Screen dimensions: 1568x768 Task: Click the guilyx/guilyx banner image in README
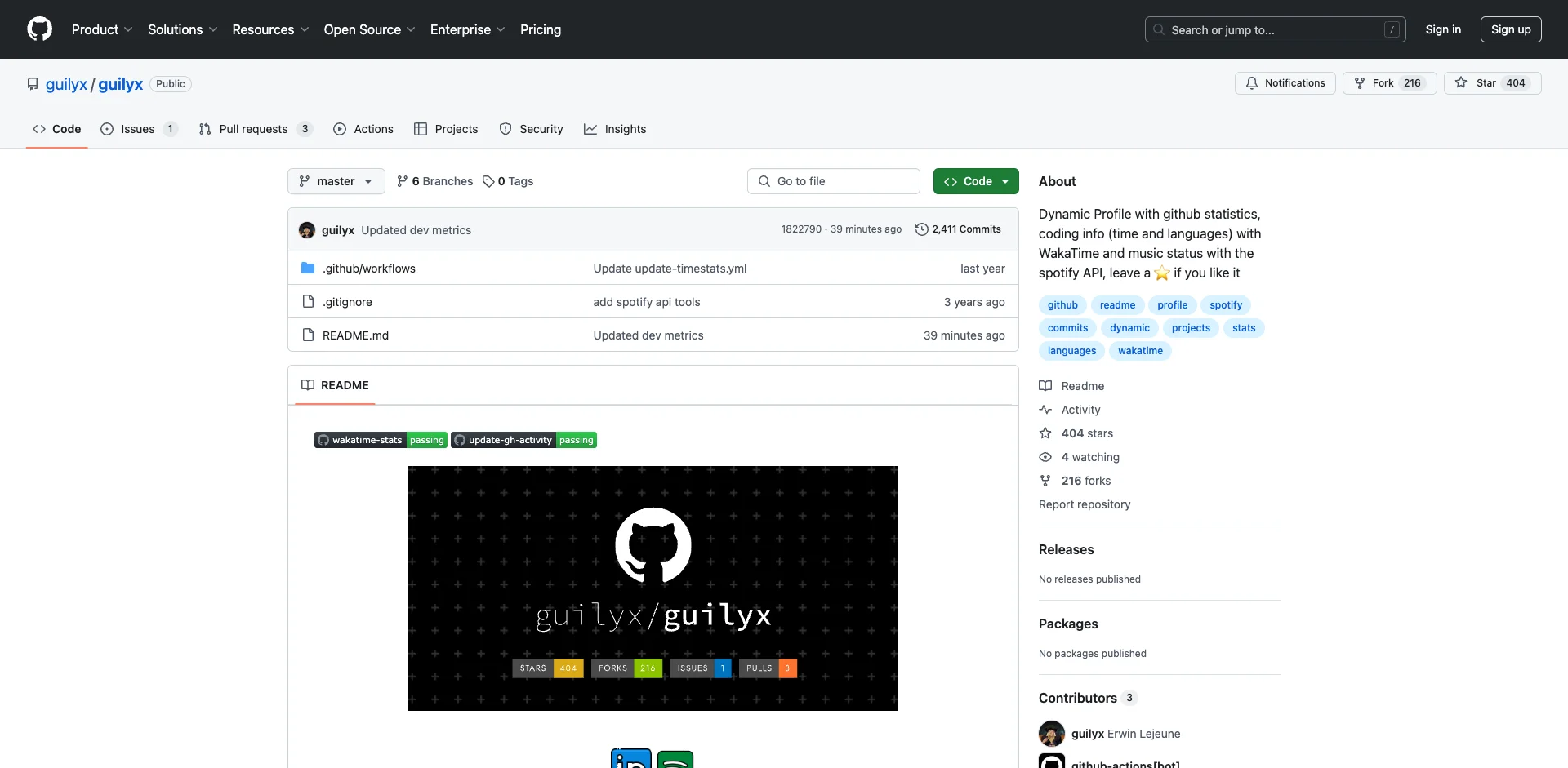point(653,588)
